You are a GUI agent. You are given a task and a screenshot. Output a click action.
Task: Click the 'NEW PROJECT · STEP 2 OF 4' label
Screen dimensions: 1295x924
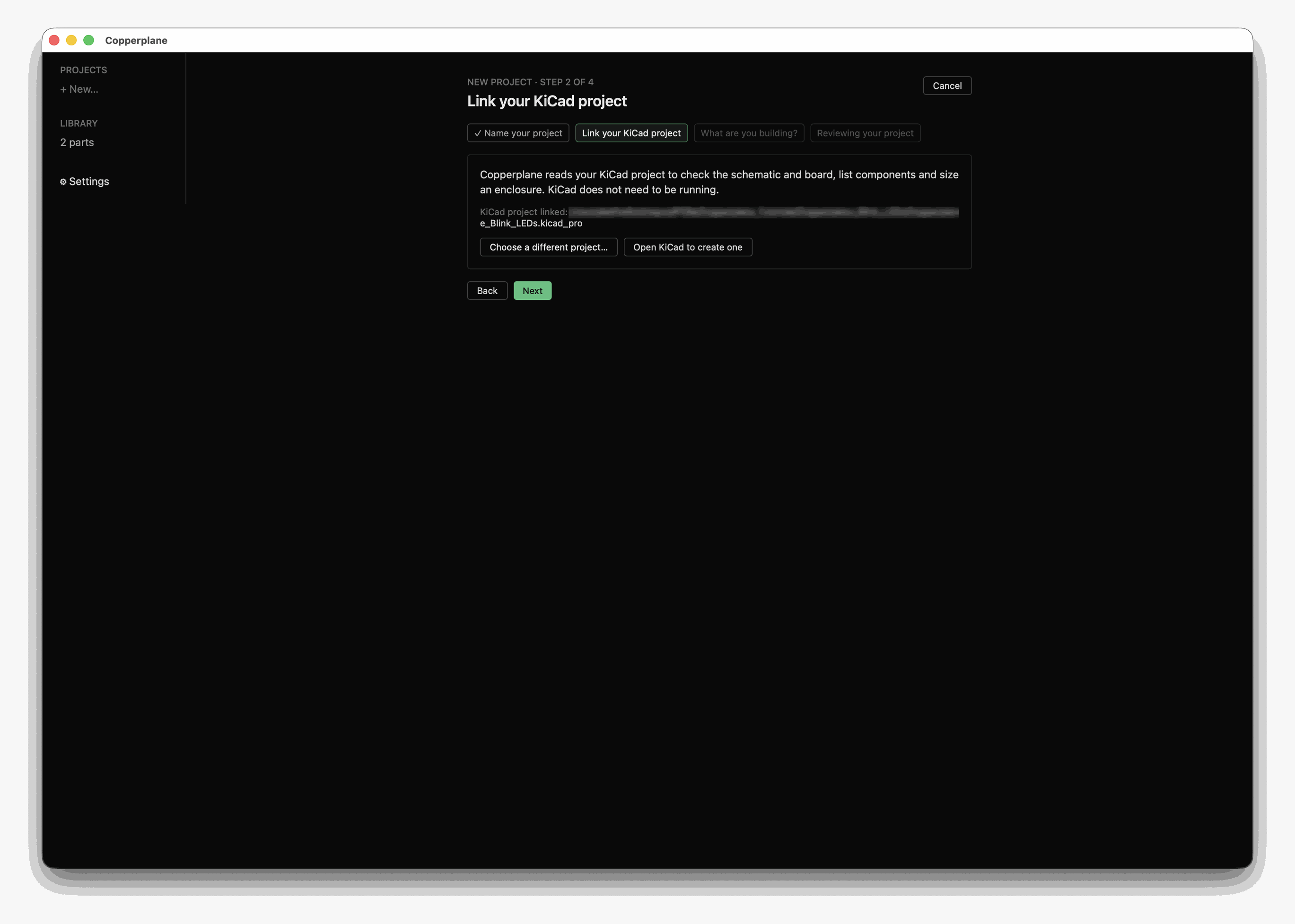(x=530, y=82)
